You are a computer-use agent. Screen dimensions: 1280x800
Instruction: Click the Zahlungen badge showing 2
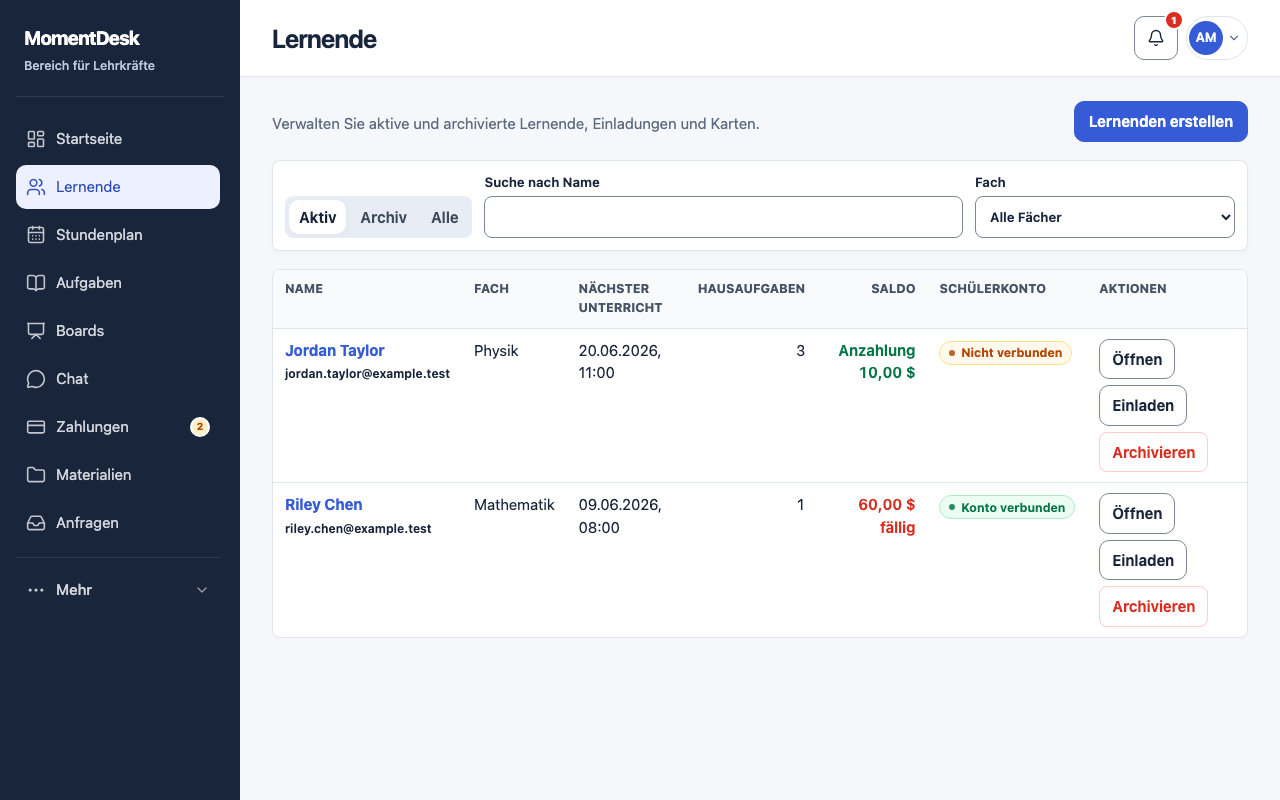[x=200, y=427]
